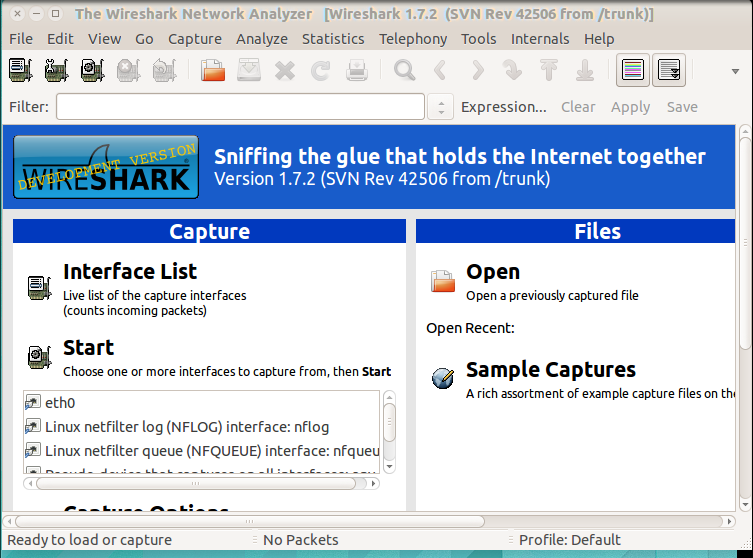Open the Internals menu
This screenshot has width=753, height=558.
pyautogui.click(x=540, y=39)
